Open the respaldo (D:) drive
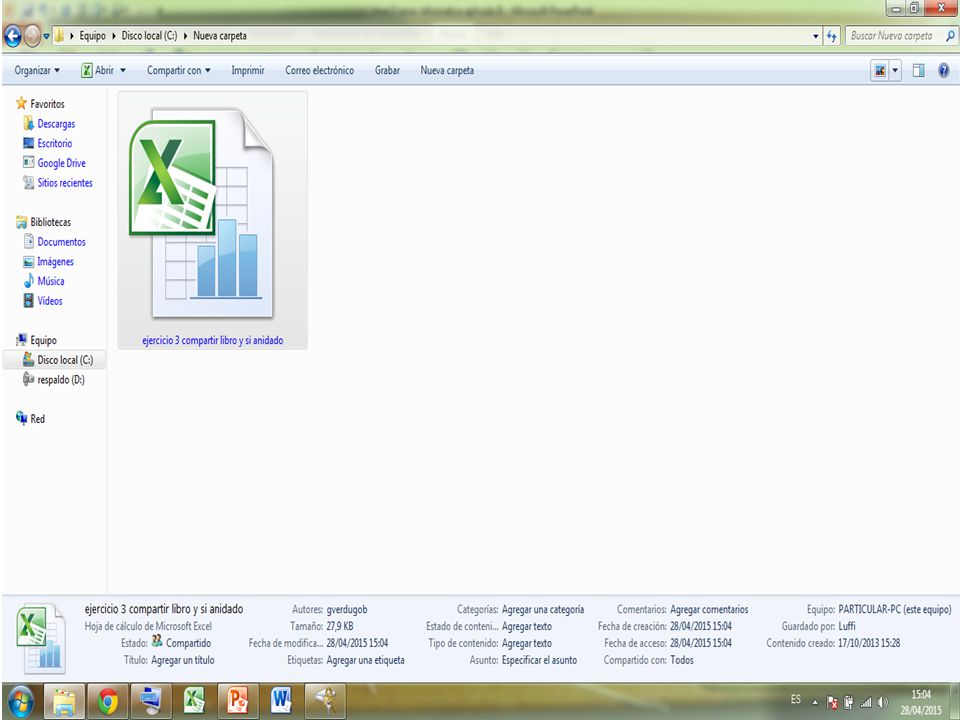Image resolution: width=960 pixels, height=720 pixels. (53, 380)
